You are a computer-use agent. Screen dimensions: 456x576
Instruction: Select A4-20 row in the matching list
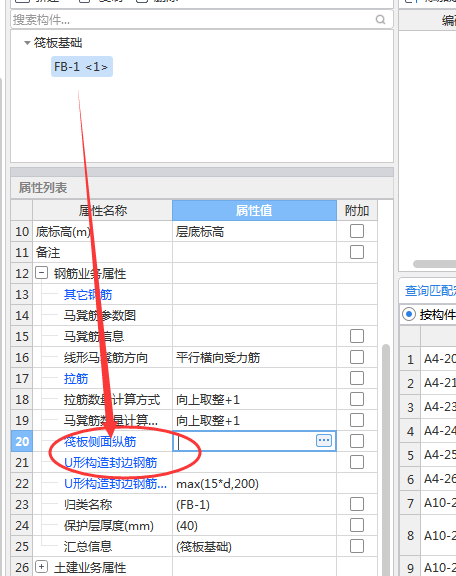428,359
